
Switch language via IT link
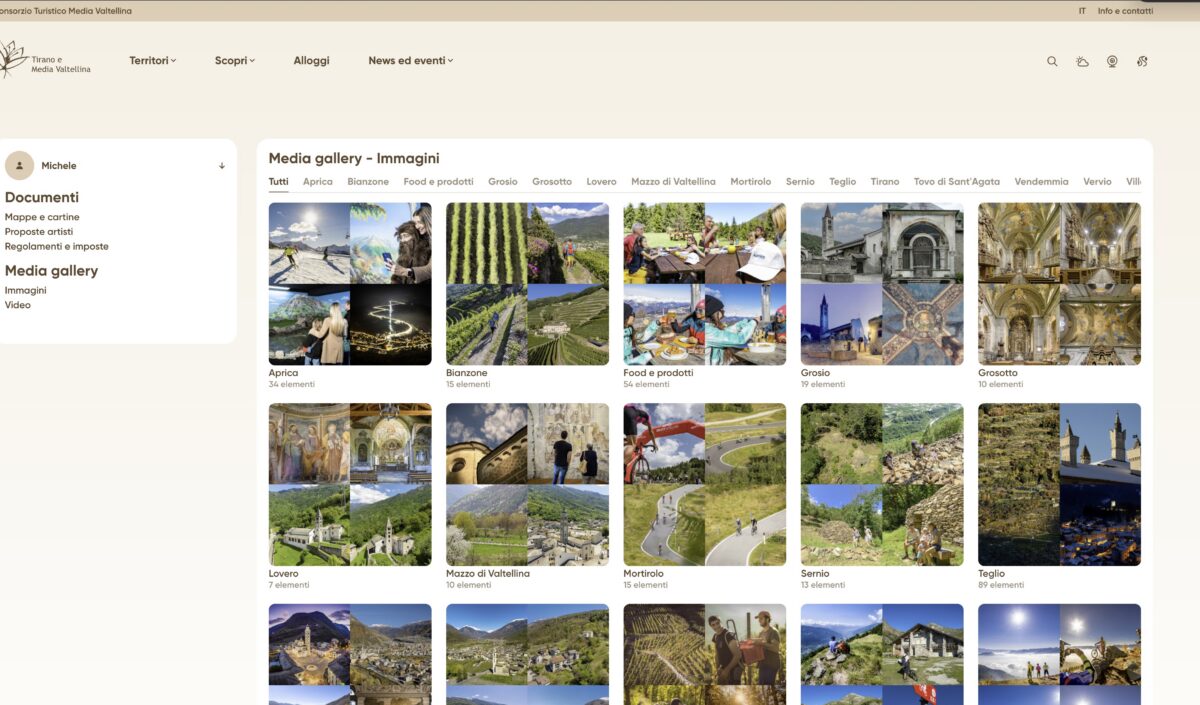click(1082, 11)
